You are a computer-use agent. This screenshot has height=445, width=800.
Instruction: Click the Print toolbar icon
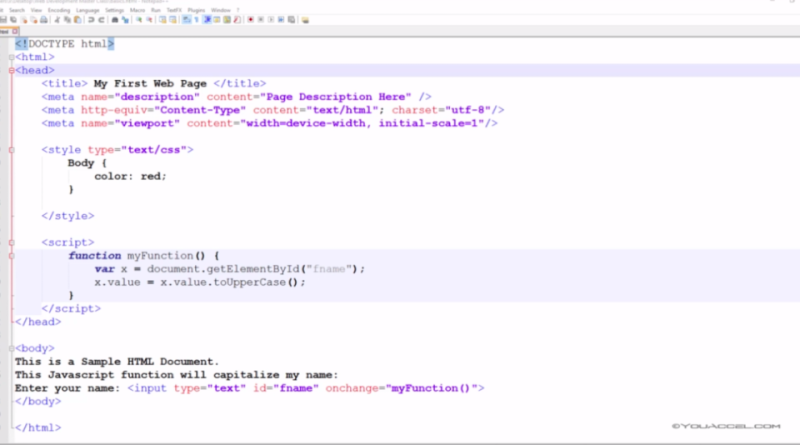[44, 19]
